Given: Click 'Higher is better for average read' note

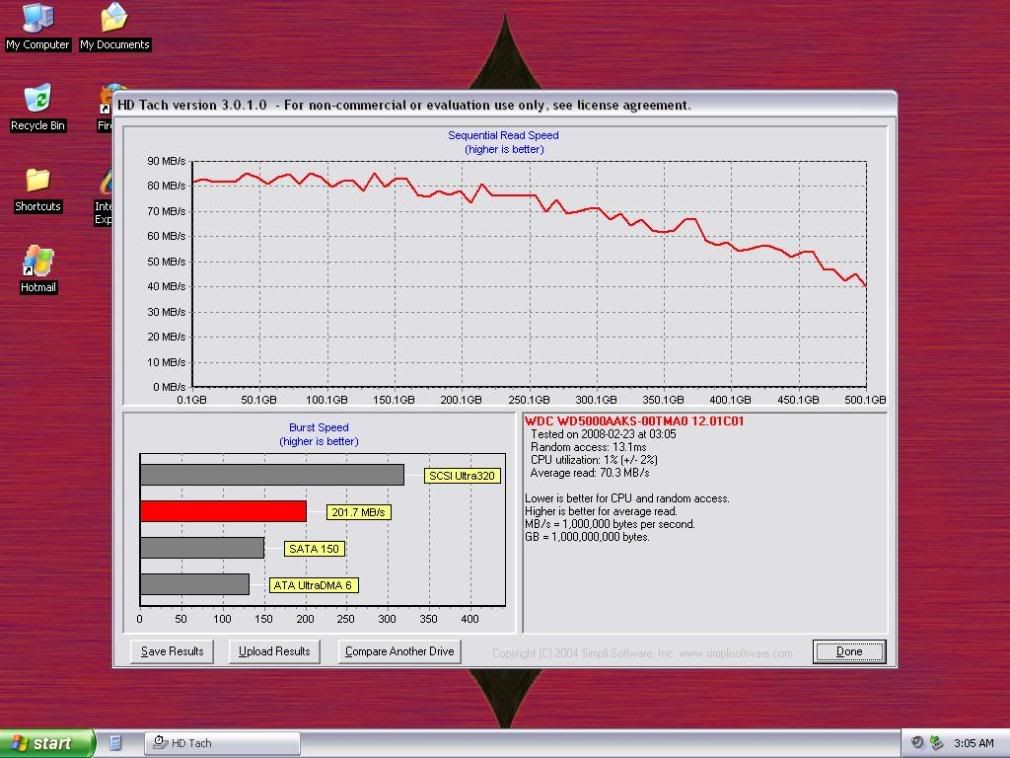Looking at the screenshot, I should (x=601, y=511).
